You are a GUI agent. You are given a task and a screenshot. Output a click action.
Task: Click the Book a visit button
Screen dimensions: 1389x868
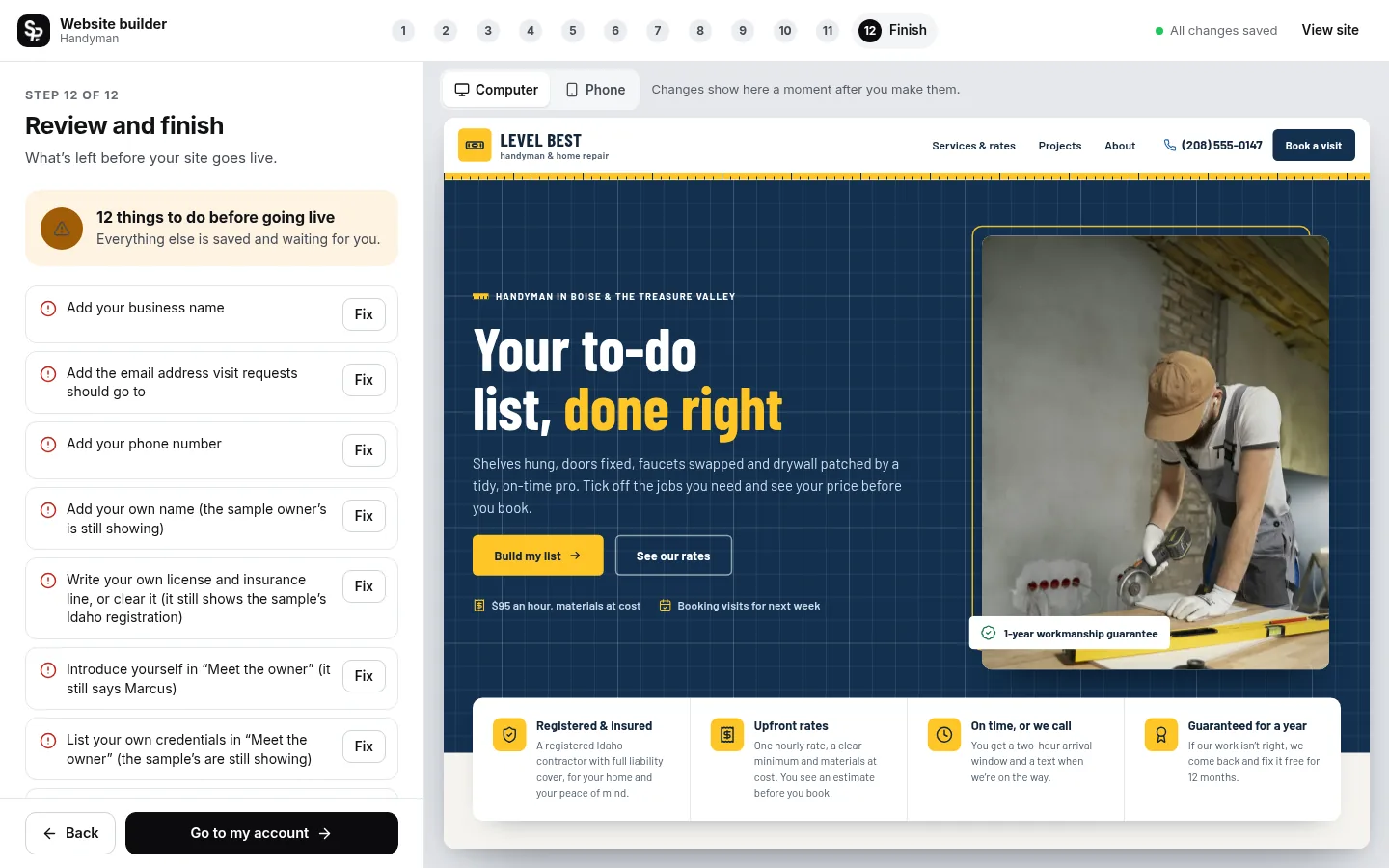pyautogui.click(x=1313, y=146)
